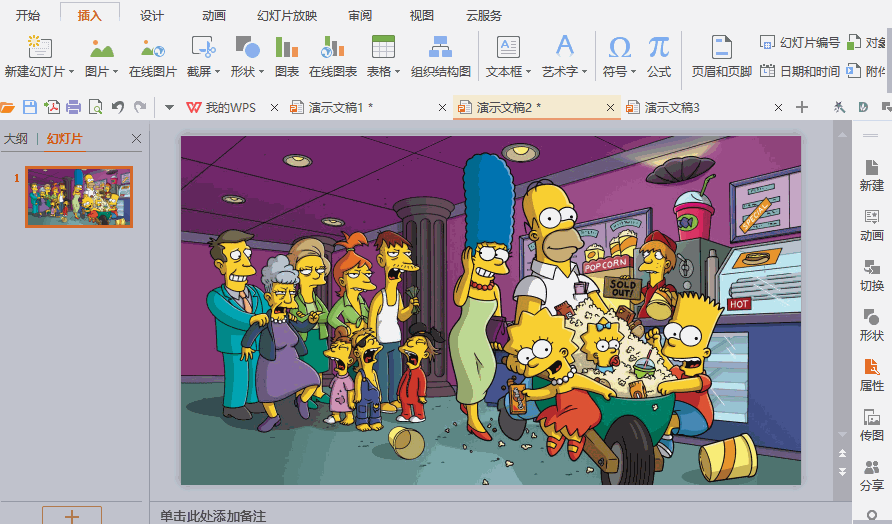
Task: Switch to 大纲 outline view tab
Action: tap(15, 138)
